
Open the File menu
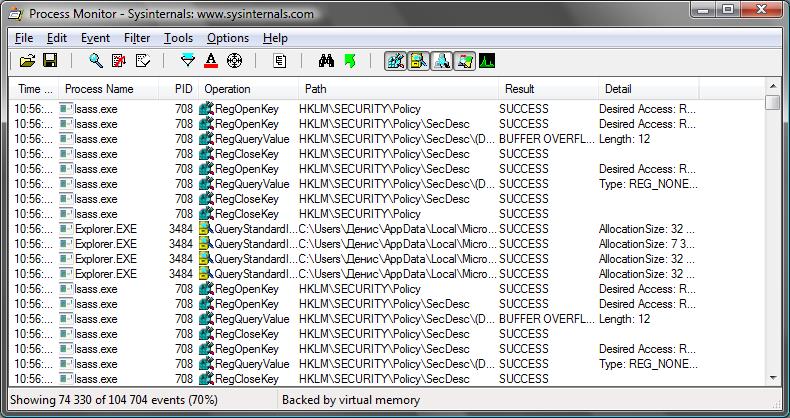click(x=24, y=38)
